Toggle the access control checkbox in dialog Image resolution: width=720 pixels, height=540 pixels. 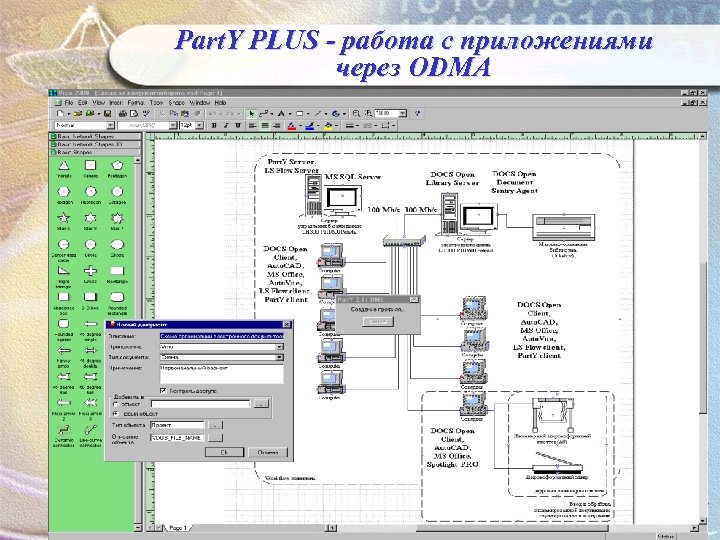click(163, 391)
